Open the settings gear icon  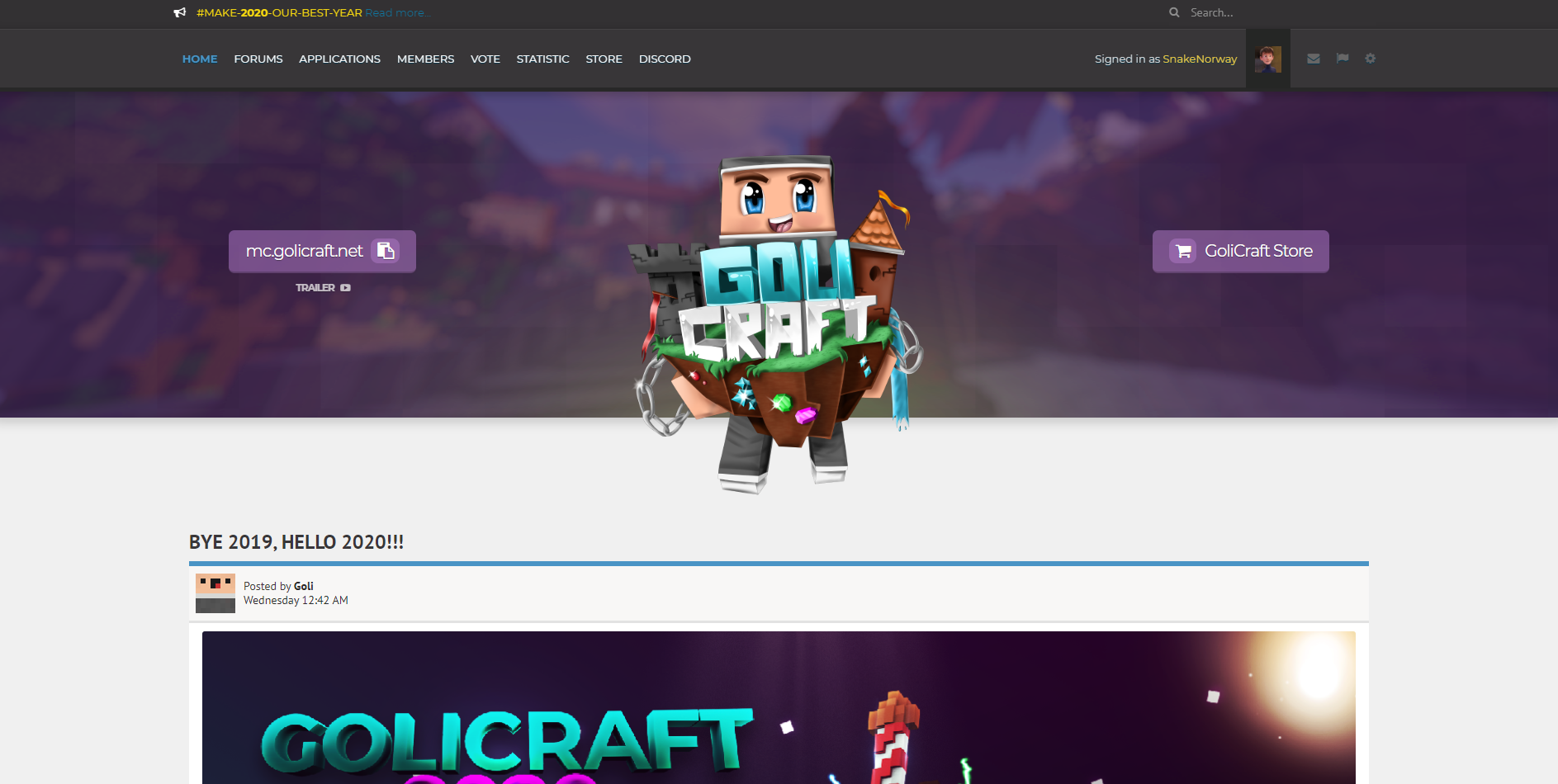pos(1371,59)
